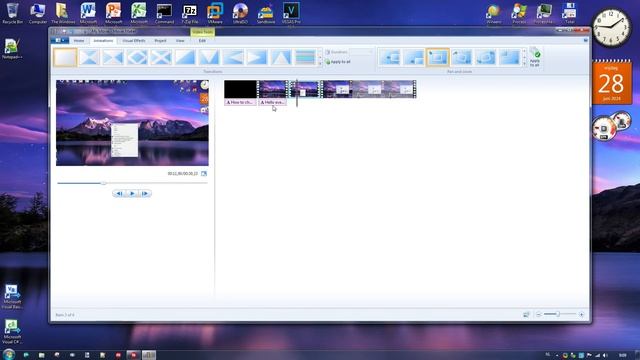Switch to the Home tab
The image size is (640, 360).
pos(79,41)
